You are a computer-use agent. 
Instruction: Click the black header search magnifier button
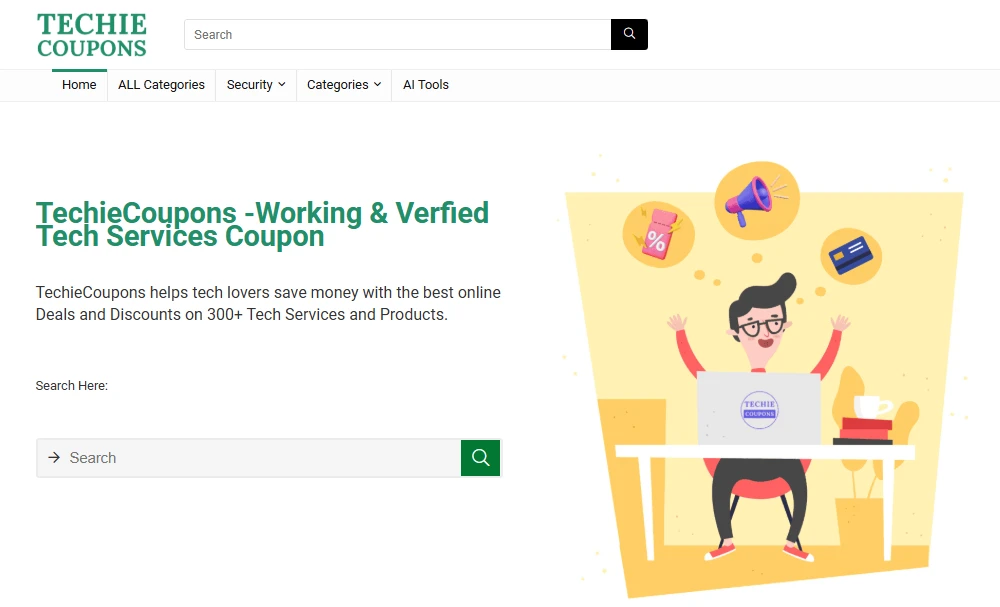tap(629, 34)
